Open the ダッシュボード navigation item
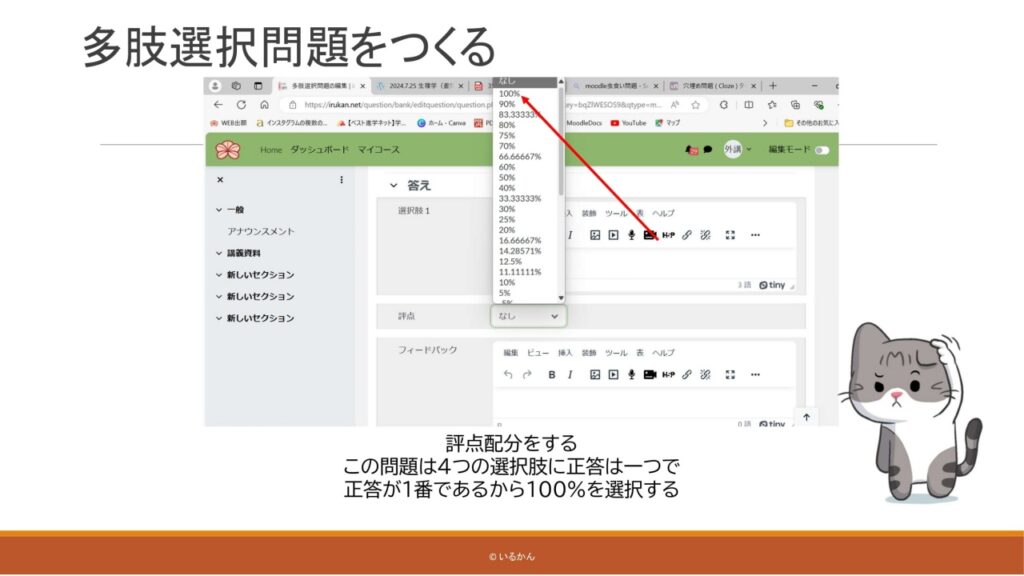The image size is (1024, 576). tap(319, 150)
